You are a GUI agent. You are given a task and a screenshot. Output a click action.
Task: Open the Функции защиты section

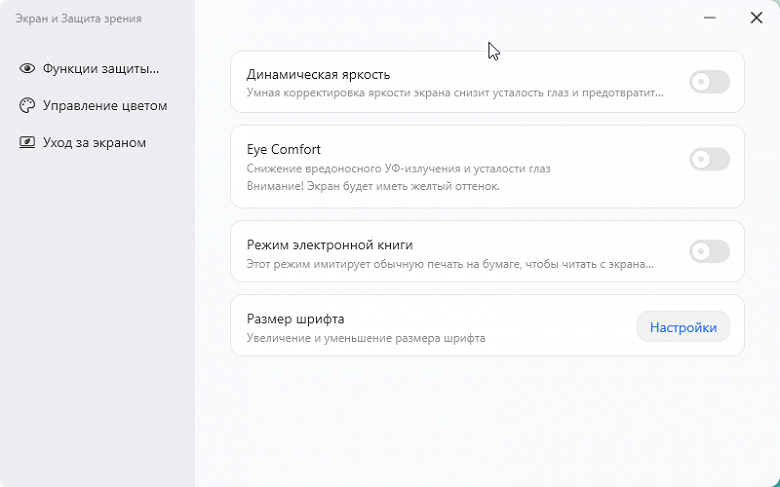pyautogui.click(x=101, y=69)
